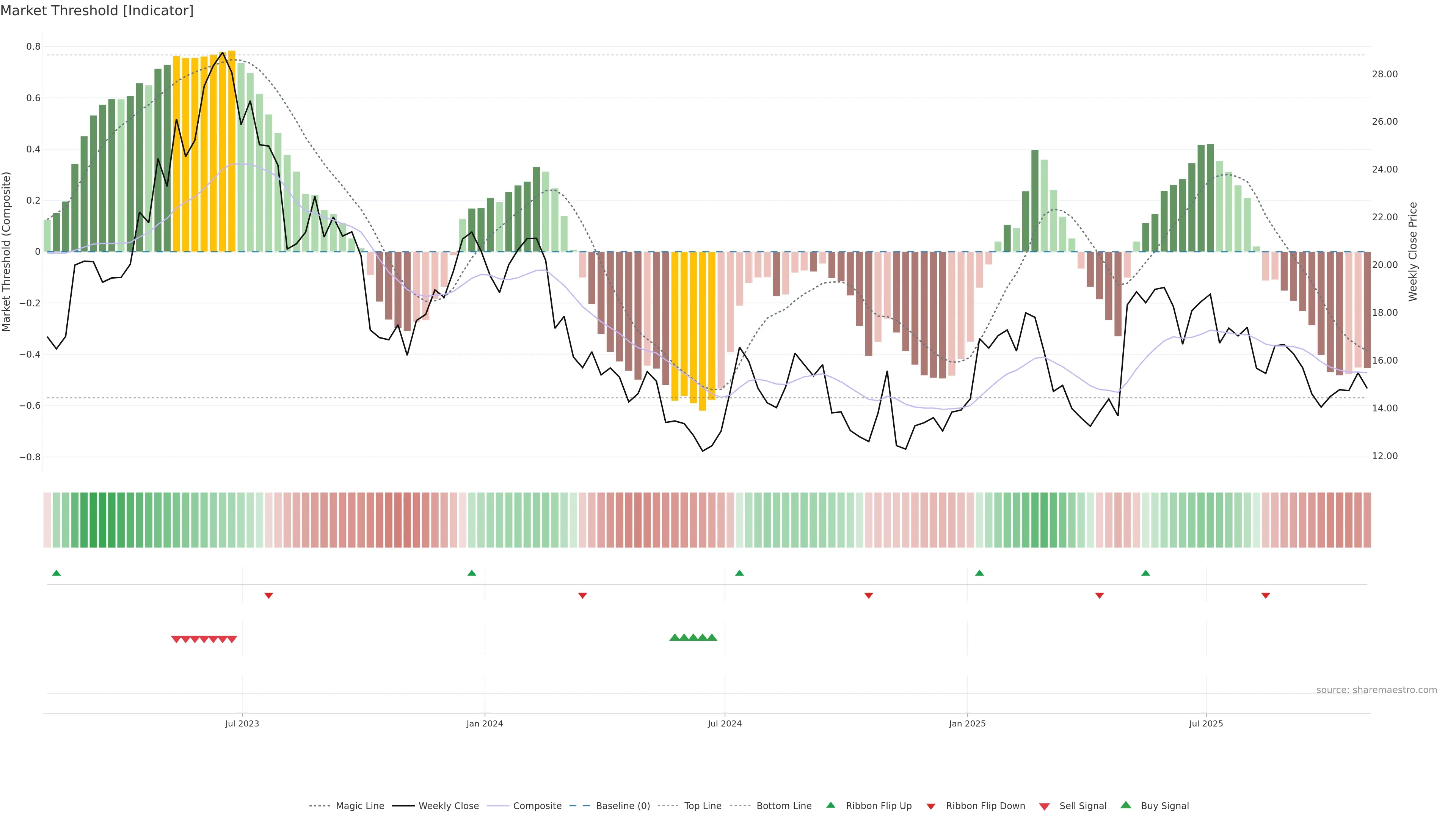Click the leftmost Ribbon Flip Up triangle marker
This screenshot has width=1456, height=819.
(56, 573)
